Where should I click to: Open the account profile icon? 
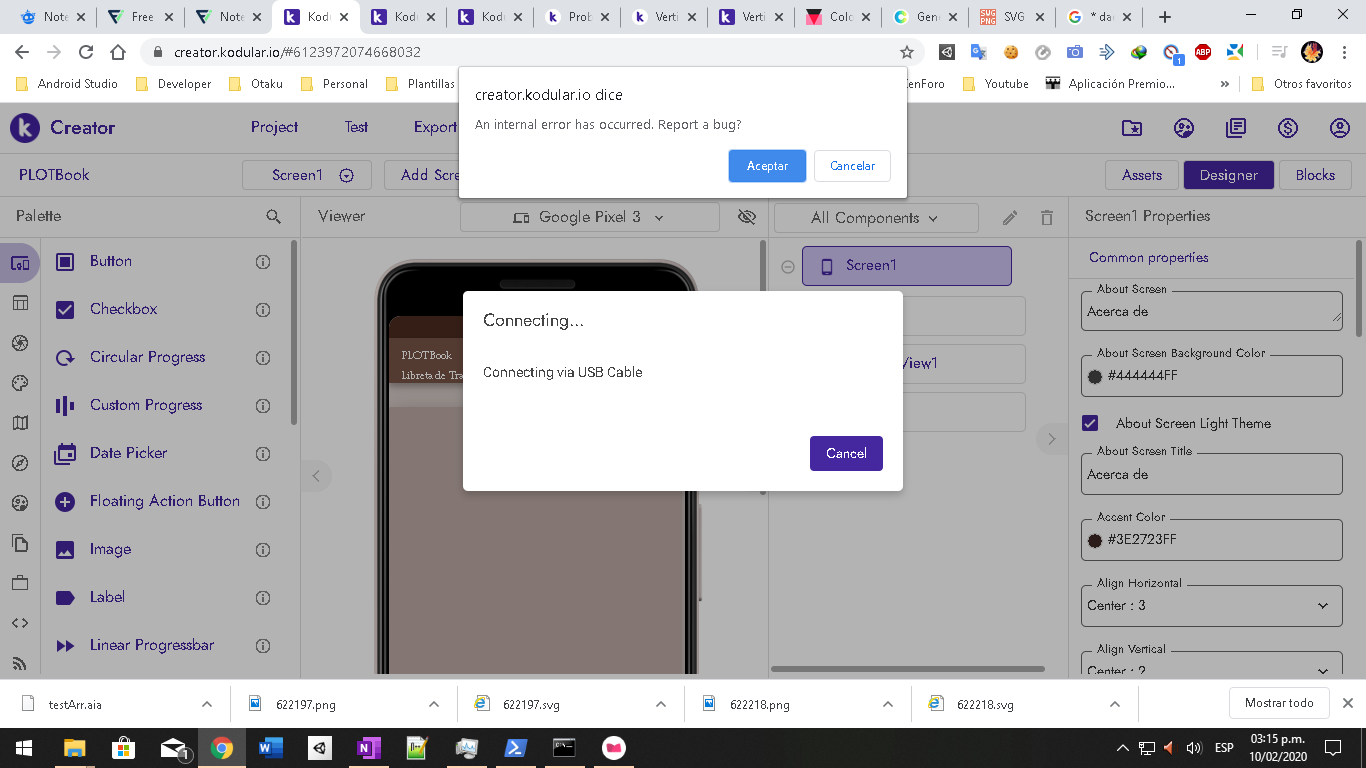pos(1340,128)
